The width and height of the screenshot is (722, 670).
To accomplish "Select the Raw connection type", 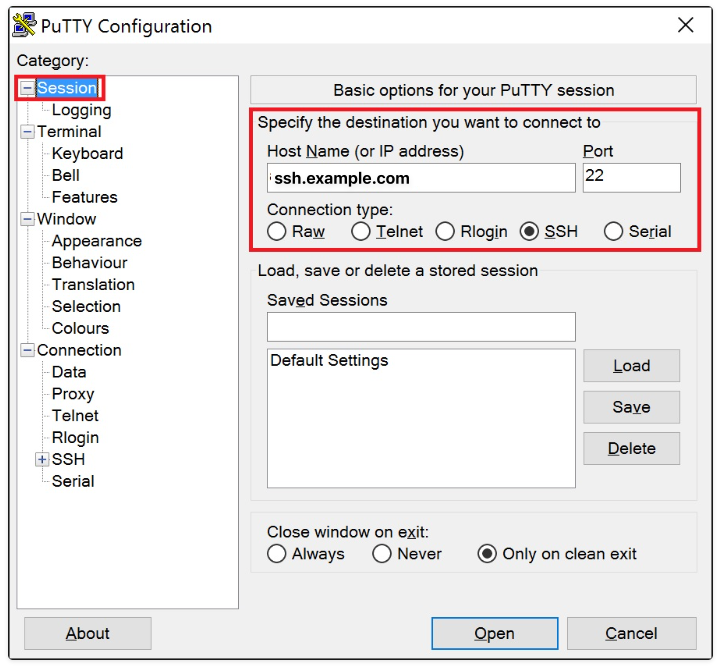I will pos(277,232).
